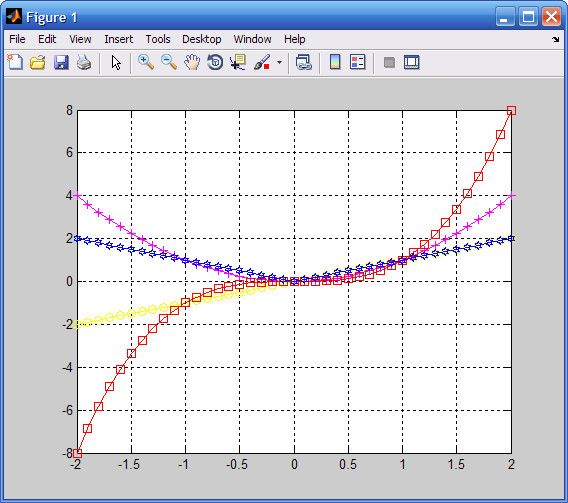Activate the Zoom In tool
The width and height of the screenshot is (568, 503).
pyautogui.click(x=146, y=62)
